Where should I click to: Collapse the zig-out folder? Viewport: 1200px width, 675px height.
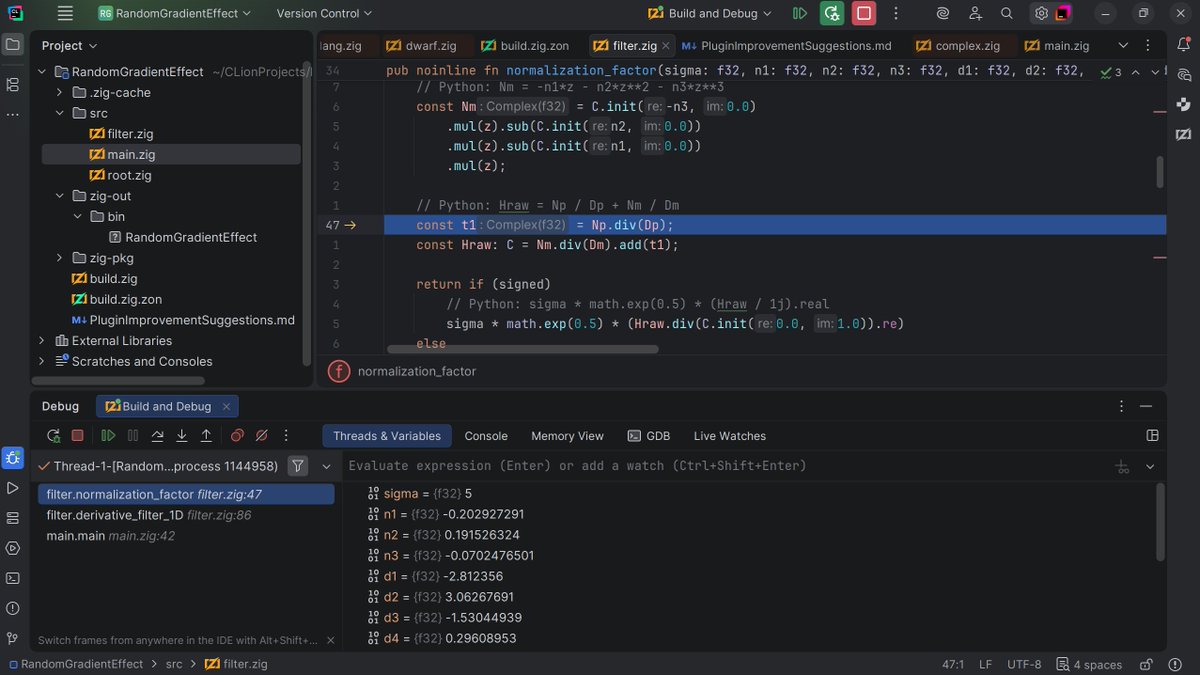point(60,196)
